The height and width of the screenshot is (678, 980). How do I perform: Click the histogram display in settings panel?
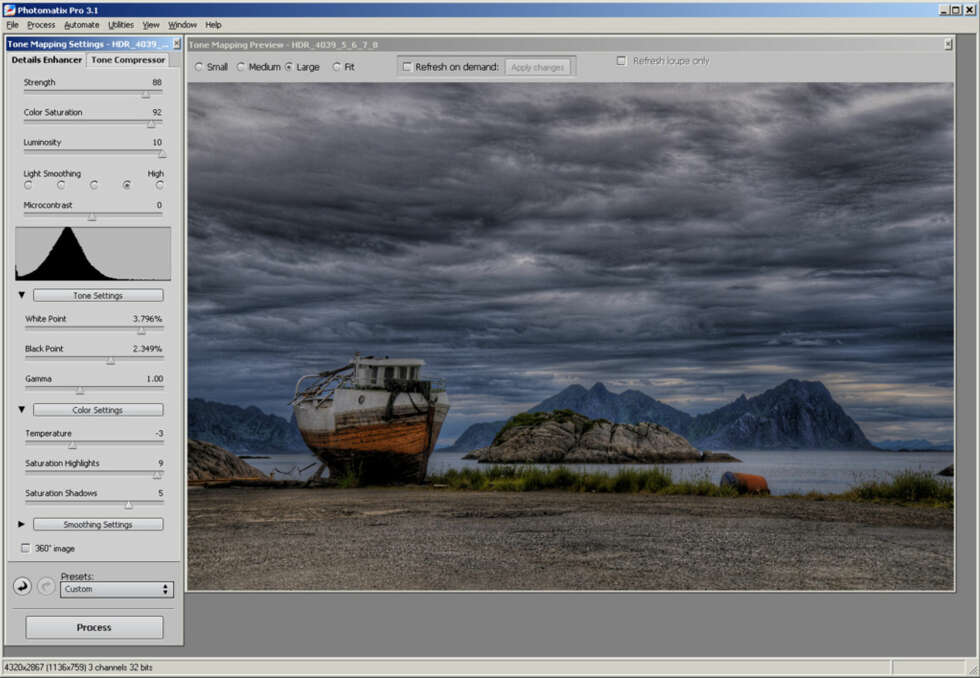(93, 254)
